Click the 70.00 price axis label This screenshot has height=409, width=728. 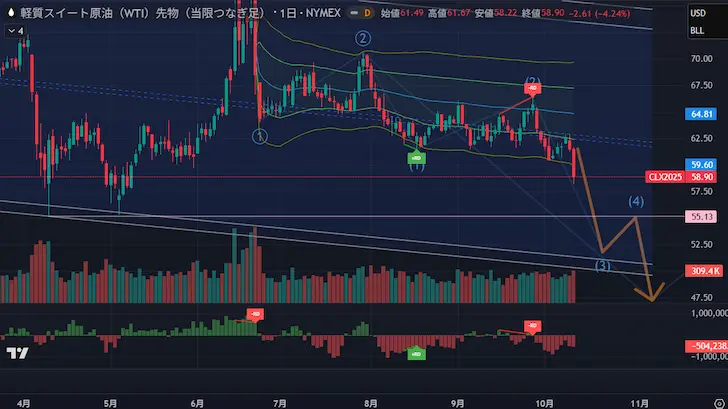(x=702, y=58)
